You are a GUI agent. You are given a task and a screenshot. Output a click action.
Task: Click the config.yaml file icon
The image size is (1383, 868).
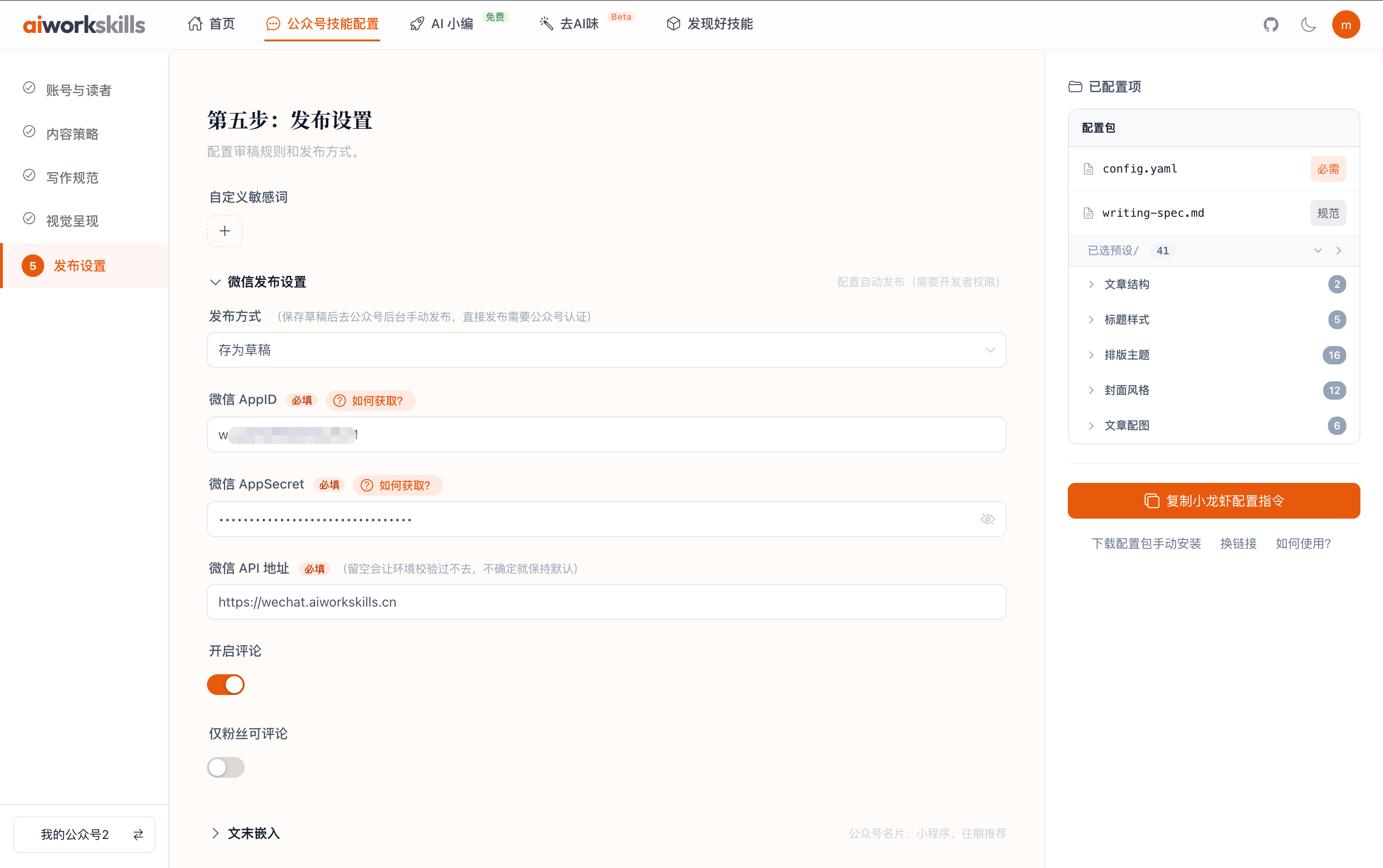1088,169
